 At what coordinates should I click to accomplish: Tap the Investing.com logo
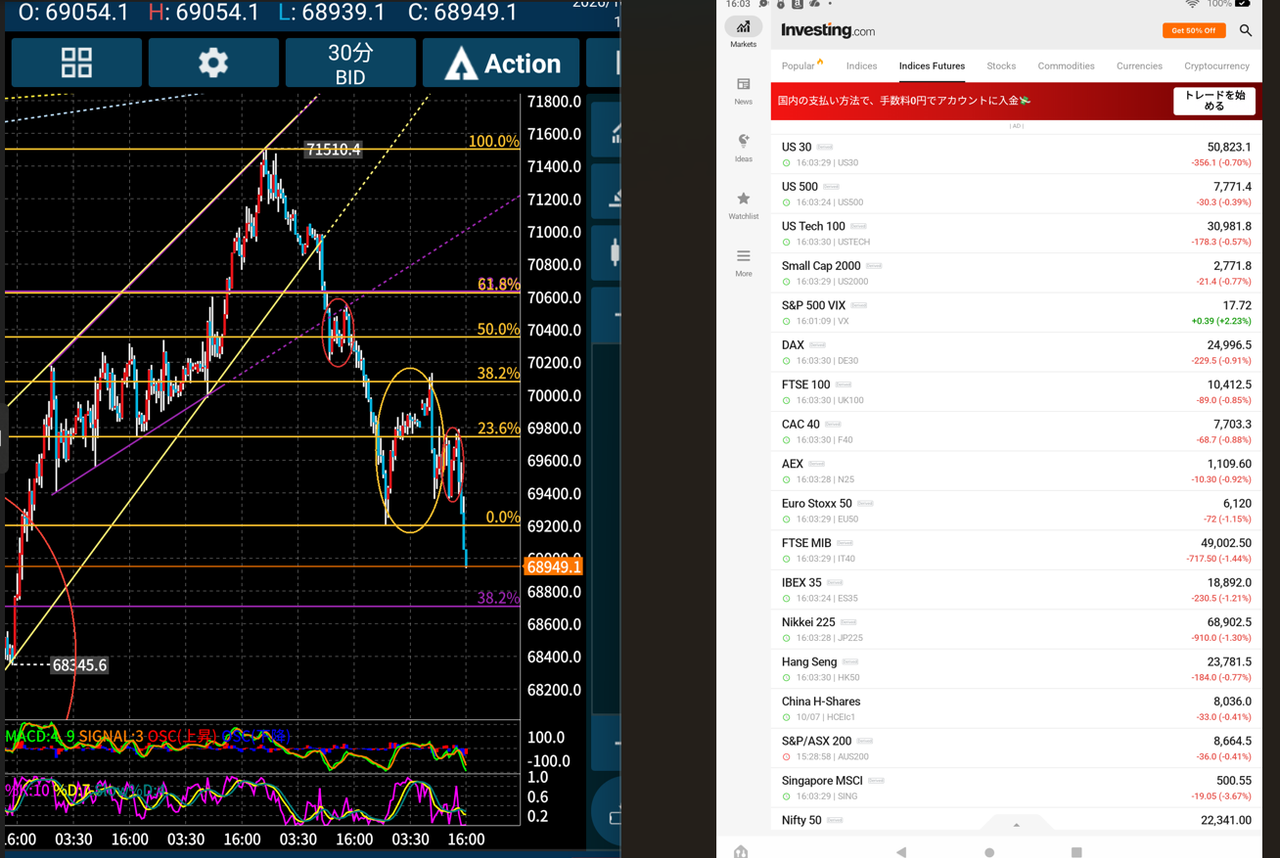tap(827, 30)
